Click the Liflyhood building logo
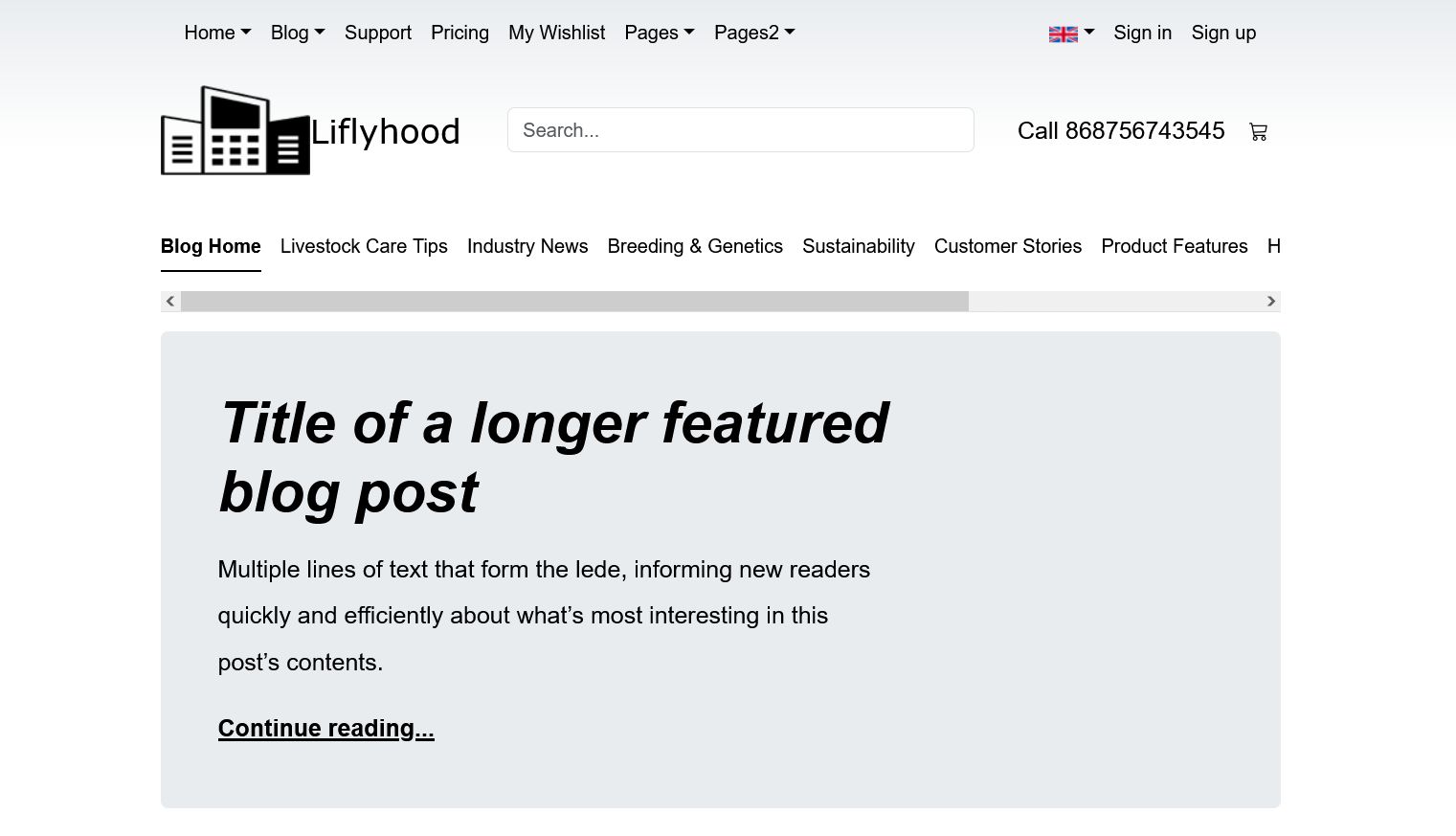1456x836 pixels. [235, 130]
